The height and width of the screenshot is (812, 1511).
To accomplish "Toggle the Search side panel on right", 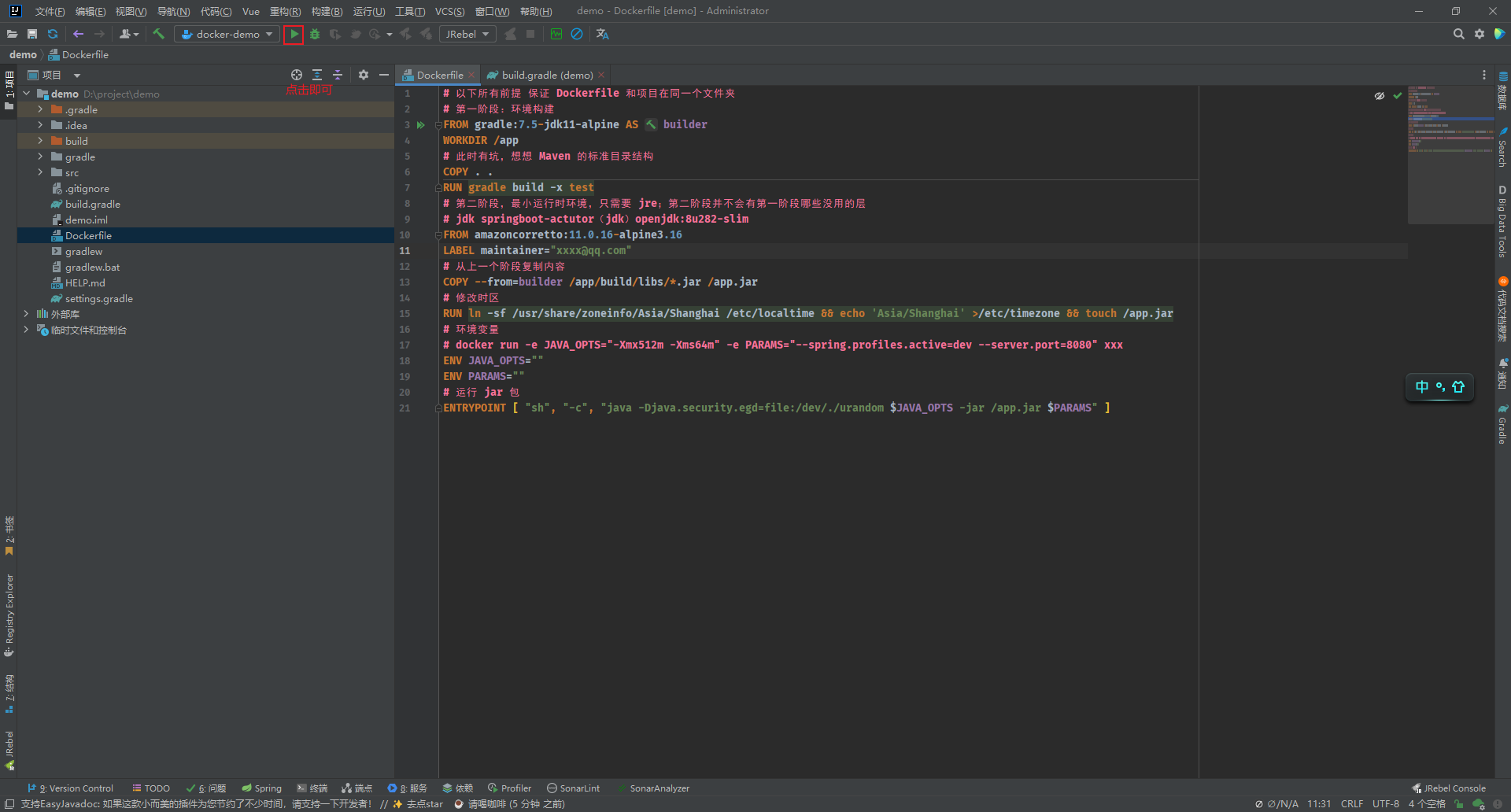I will click(1502, 148).
